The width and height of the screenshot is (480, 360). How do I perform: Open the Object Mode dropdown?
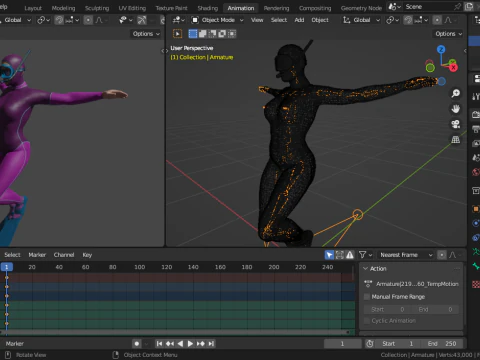(x=218, y=20)
